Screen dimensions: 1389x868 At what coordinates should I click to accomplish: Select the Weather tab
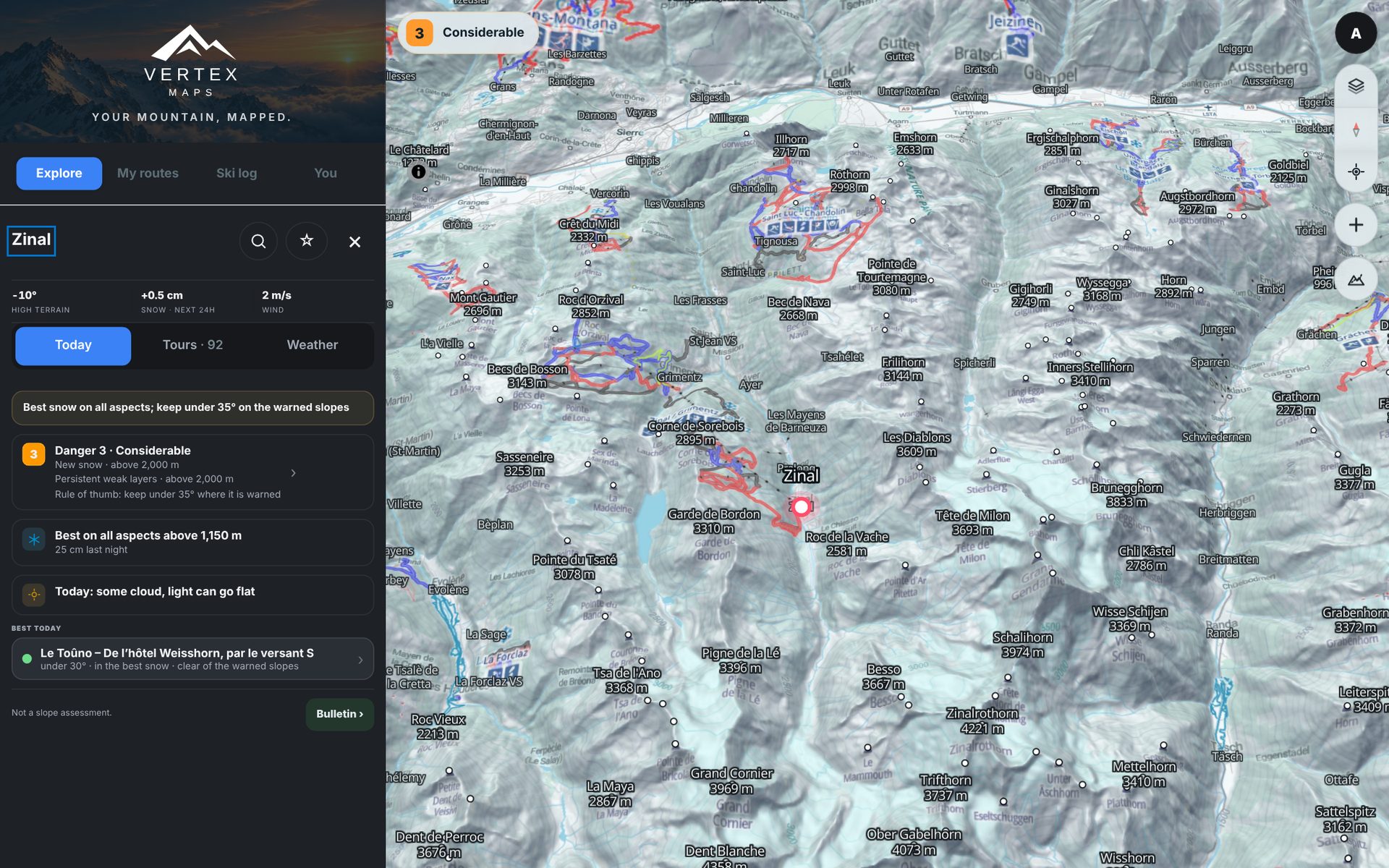click(313, 345)
